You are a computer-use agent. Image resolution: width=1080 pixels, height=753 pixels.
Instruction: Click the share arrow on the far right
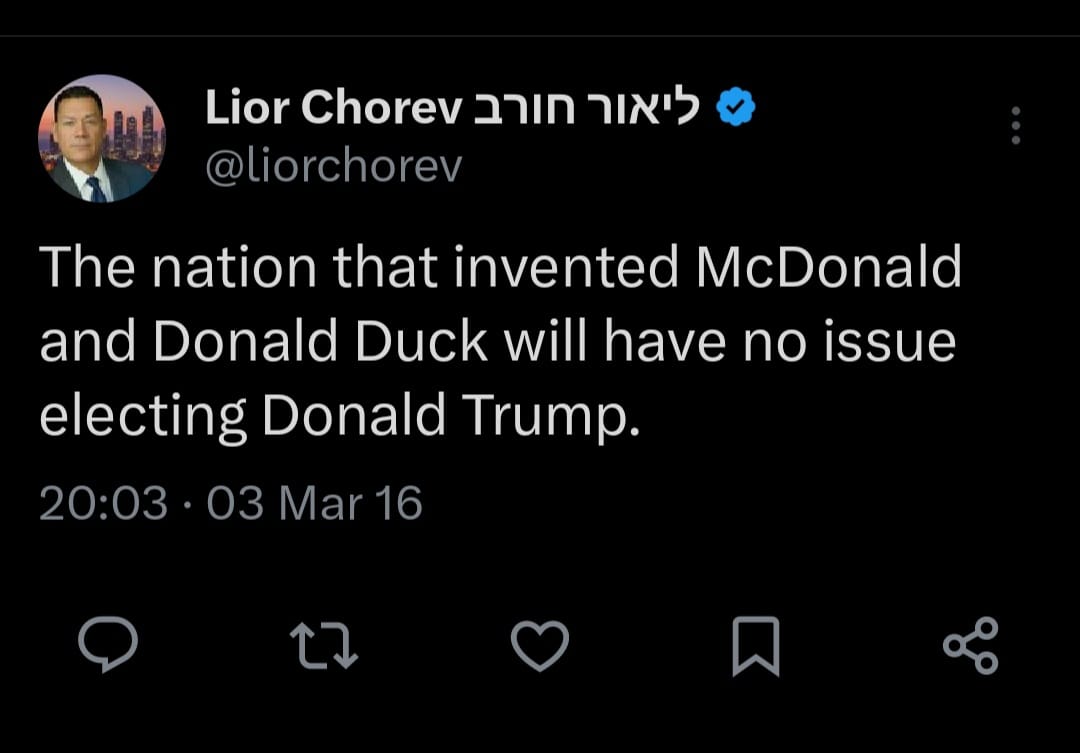click(x=970, y=645)
